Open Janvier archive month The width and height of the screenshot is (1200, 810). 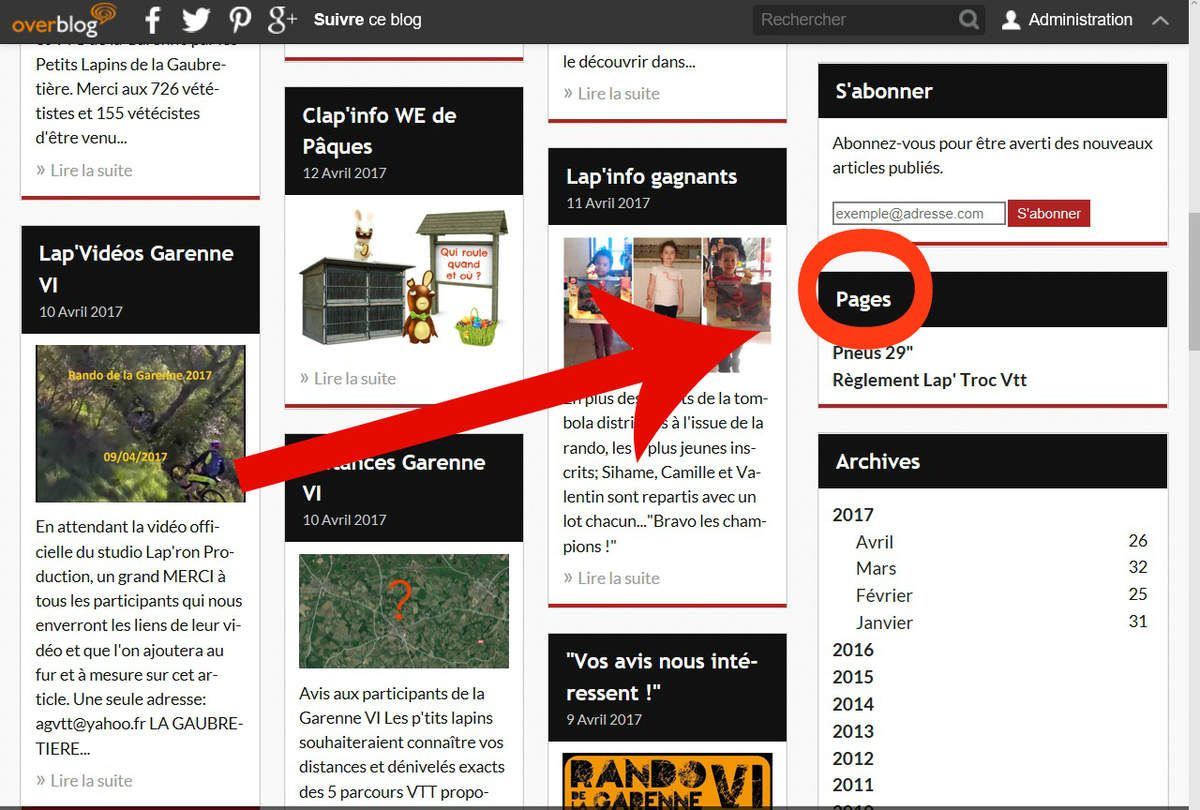pos(884,622)
